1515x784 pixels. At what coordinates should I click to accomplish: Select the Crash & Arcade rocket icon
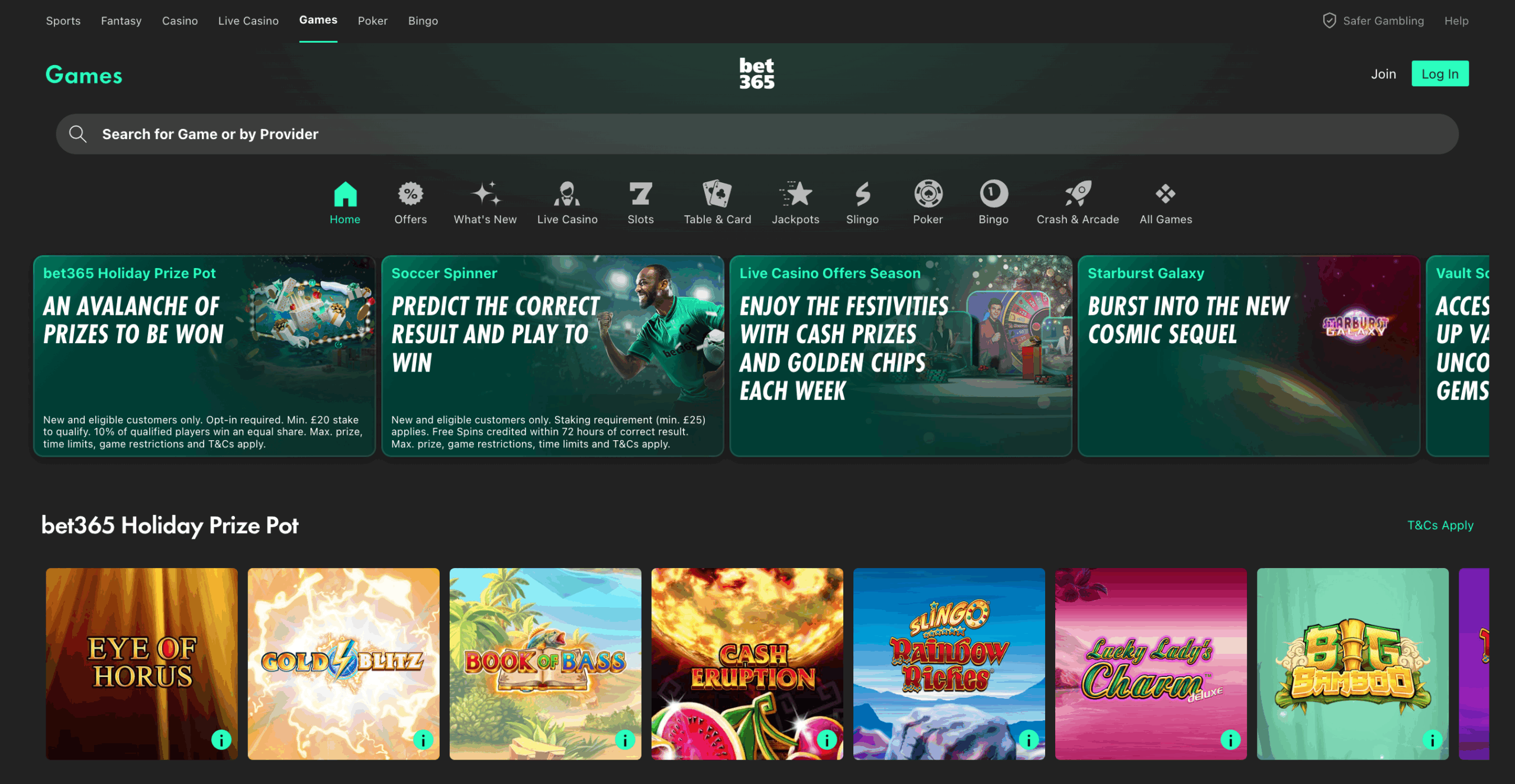click(x=1078, y=194)
